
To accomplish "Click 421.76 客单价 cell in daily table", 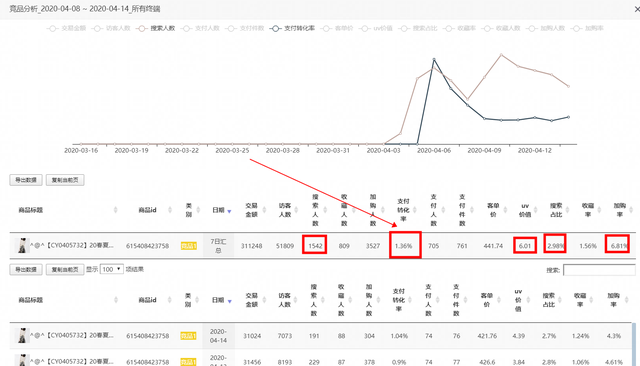I will 487,336.
